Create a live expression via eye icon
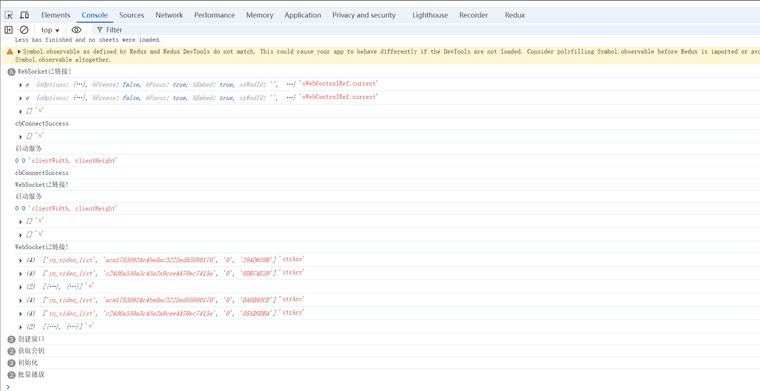The height and width of the screenshot is (391, 760). [x=77, y=30]
